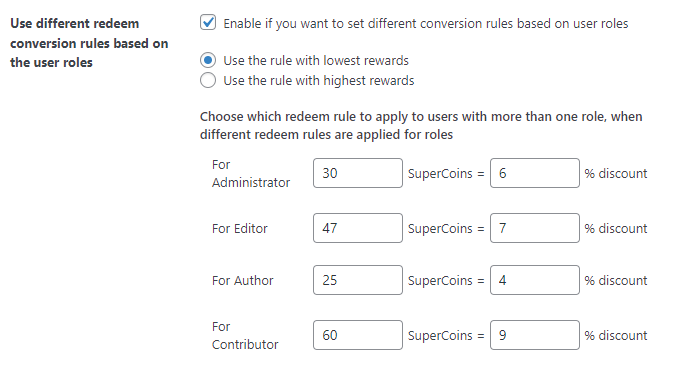
Task: Select 'Use the rule with highest rewards'
Action: 208,80
